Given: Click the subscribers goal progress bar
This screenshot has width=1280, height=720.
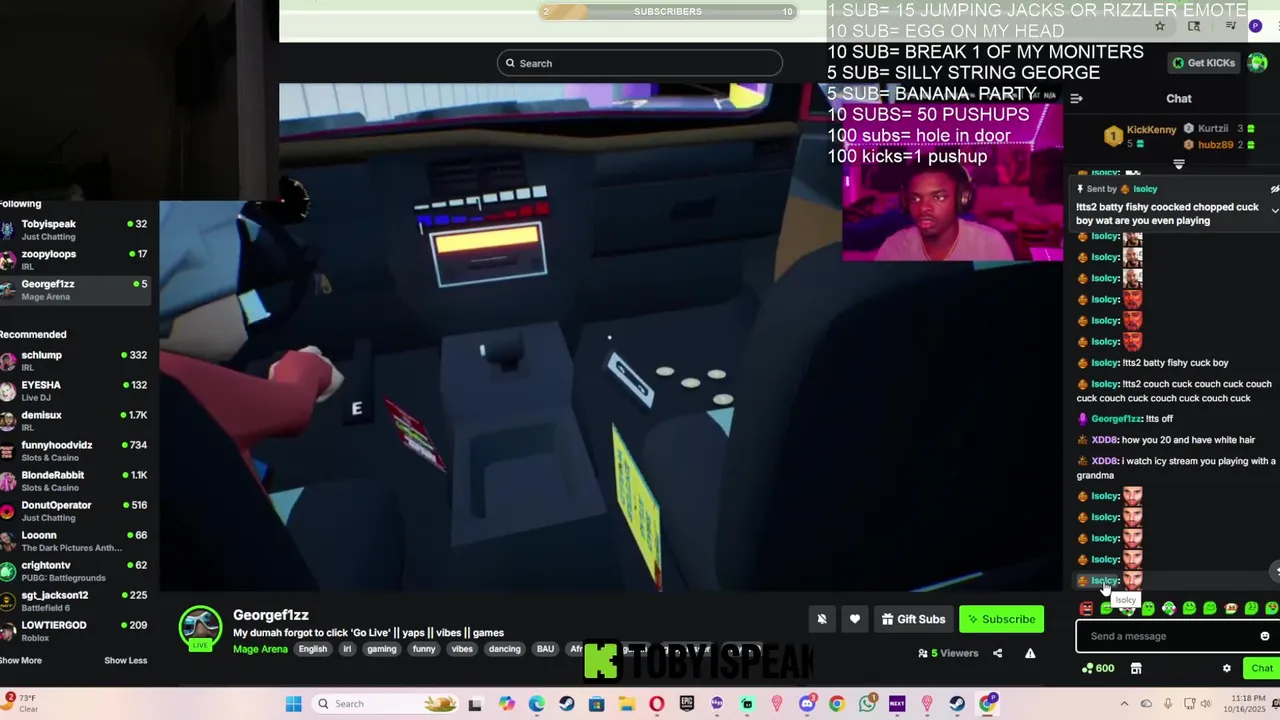Looking at the screenshot, I should (668, 12).
